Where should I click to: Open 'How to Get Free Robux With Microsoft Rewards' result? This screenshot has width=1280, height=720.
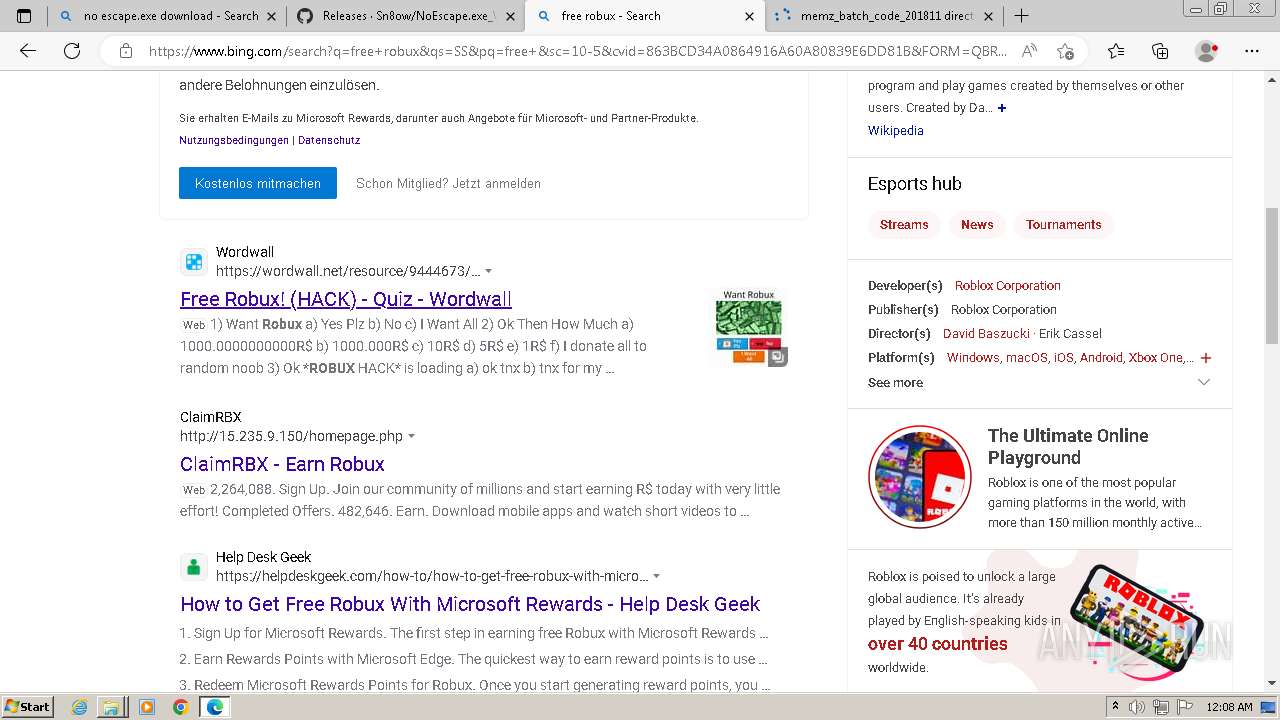[x=470, y=604]
